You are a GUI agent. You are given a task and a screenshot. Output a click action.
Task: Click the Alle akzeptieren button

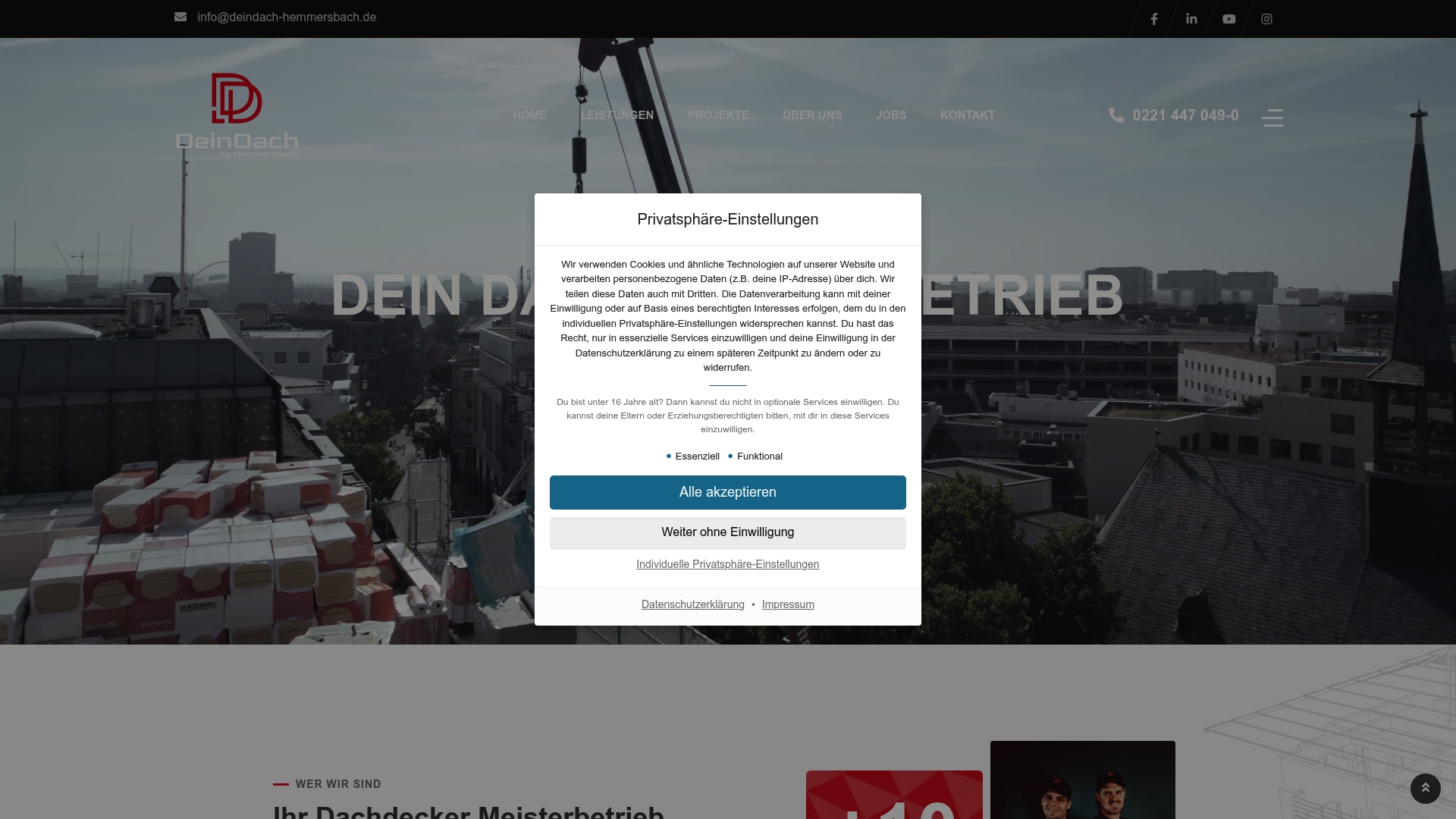coord(728,492)
